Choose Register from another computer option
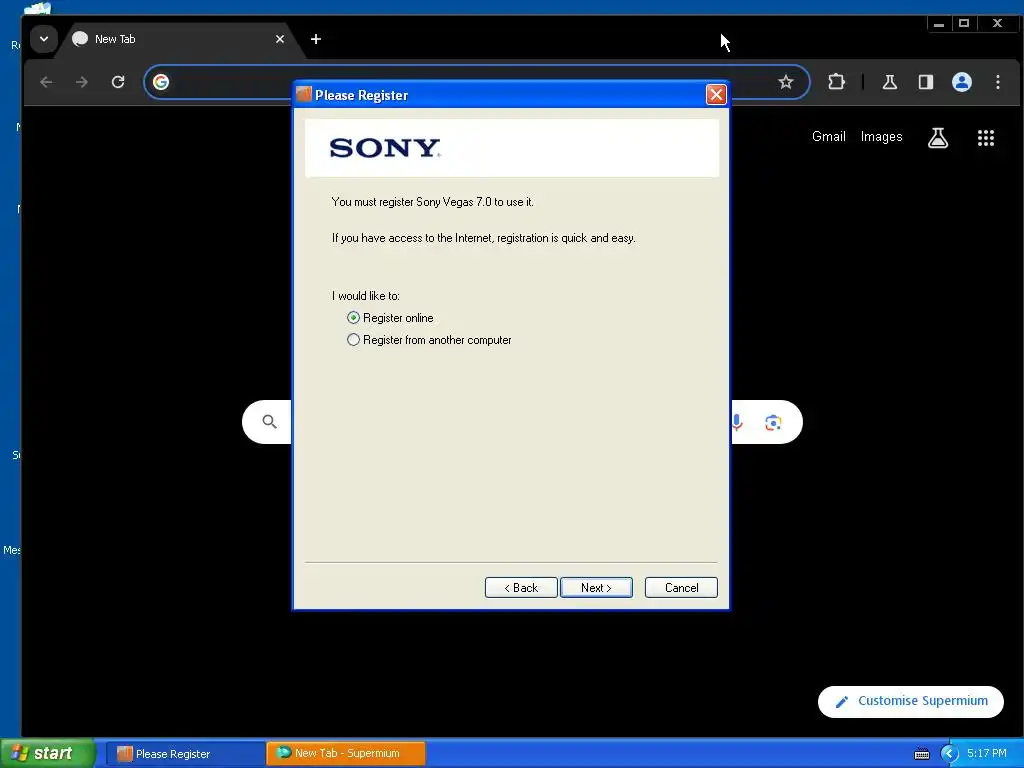 353,340
